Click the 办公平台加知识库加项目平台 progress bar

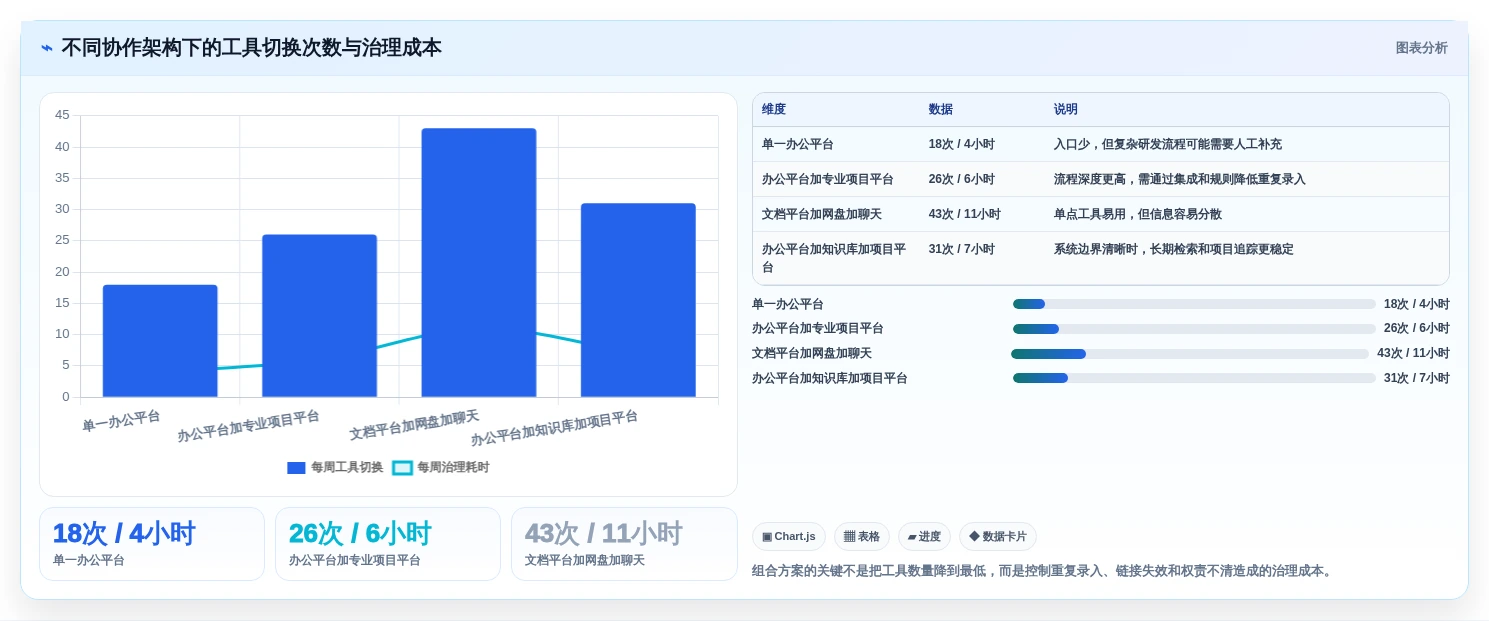coord(1194,378)
